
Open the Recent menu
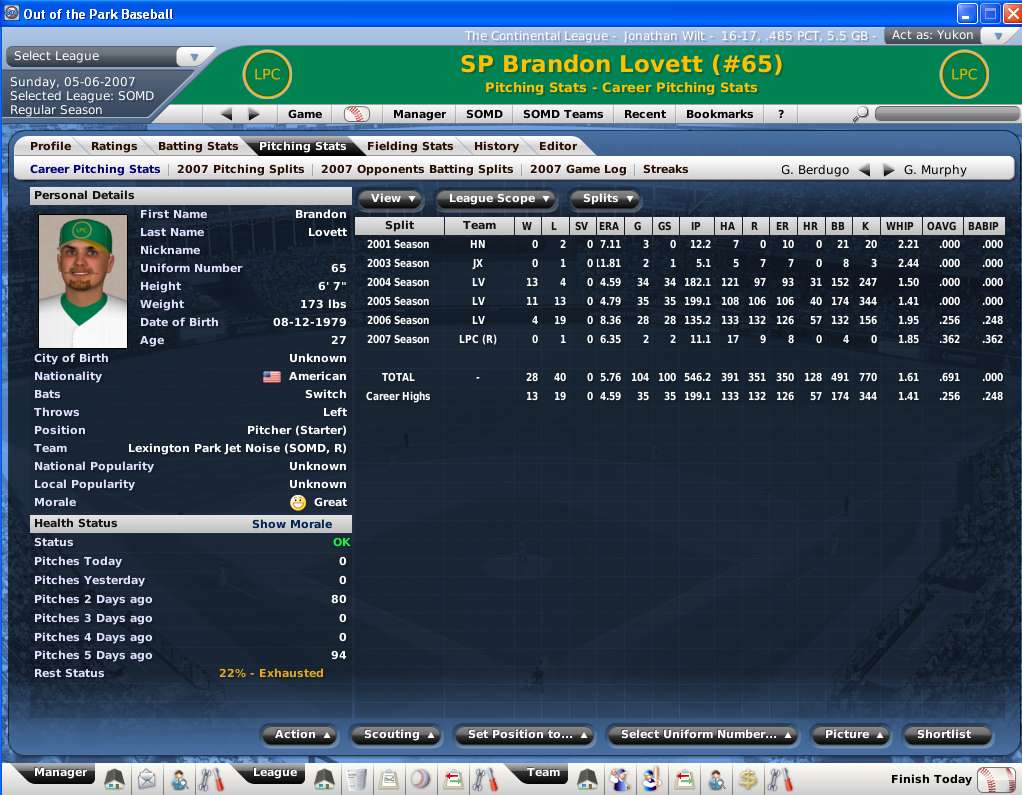645,114
